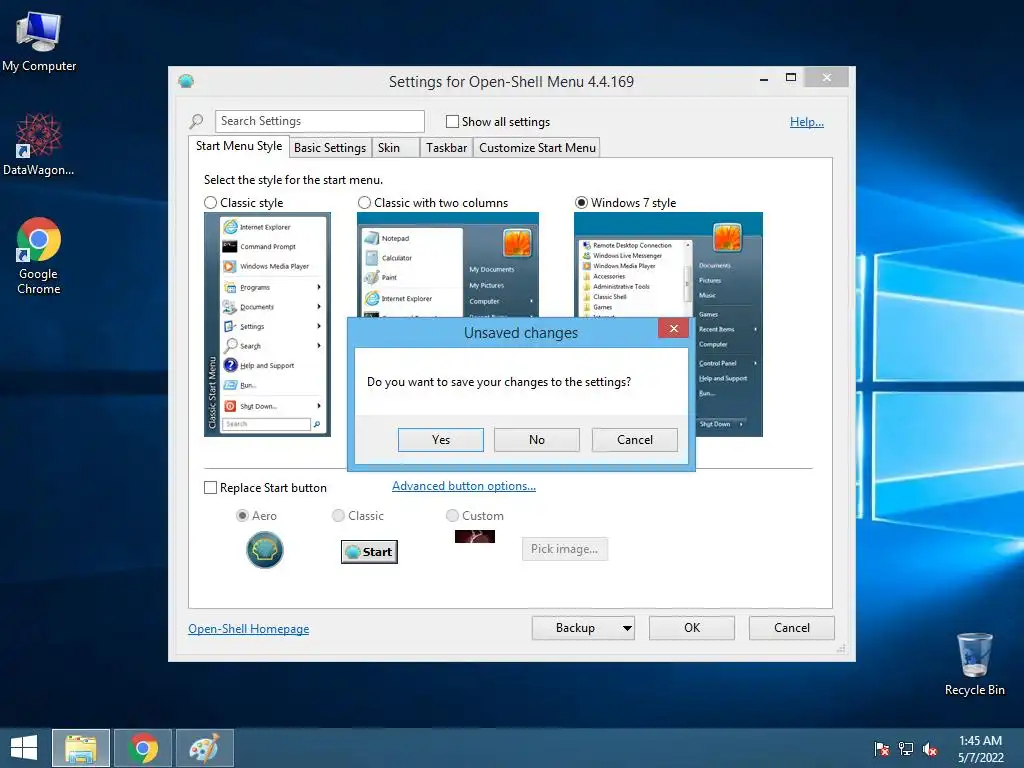Open Chrome from the taskbar
Image resolution: width=1024 pixels, height=768 pixels.
tap(143, 748)
